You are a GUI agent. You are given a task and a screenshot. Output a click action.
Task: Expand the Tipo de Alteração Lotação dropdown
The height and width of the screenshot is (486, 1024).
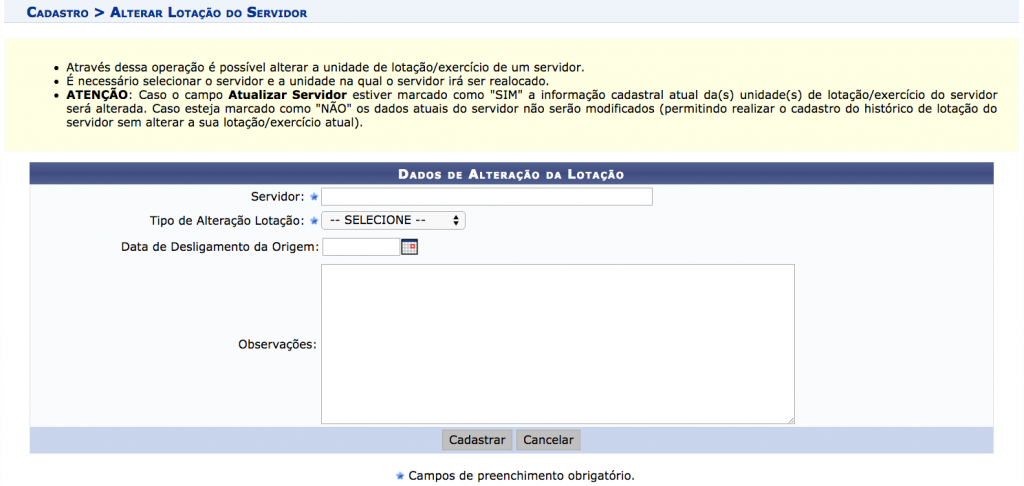click(393, 221)
